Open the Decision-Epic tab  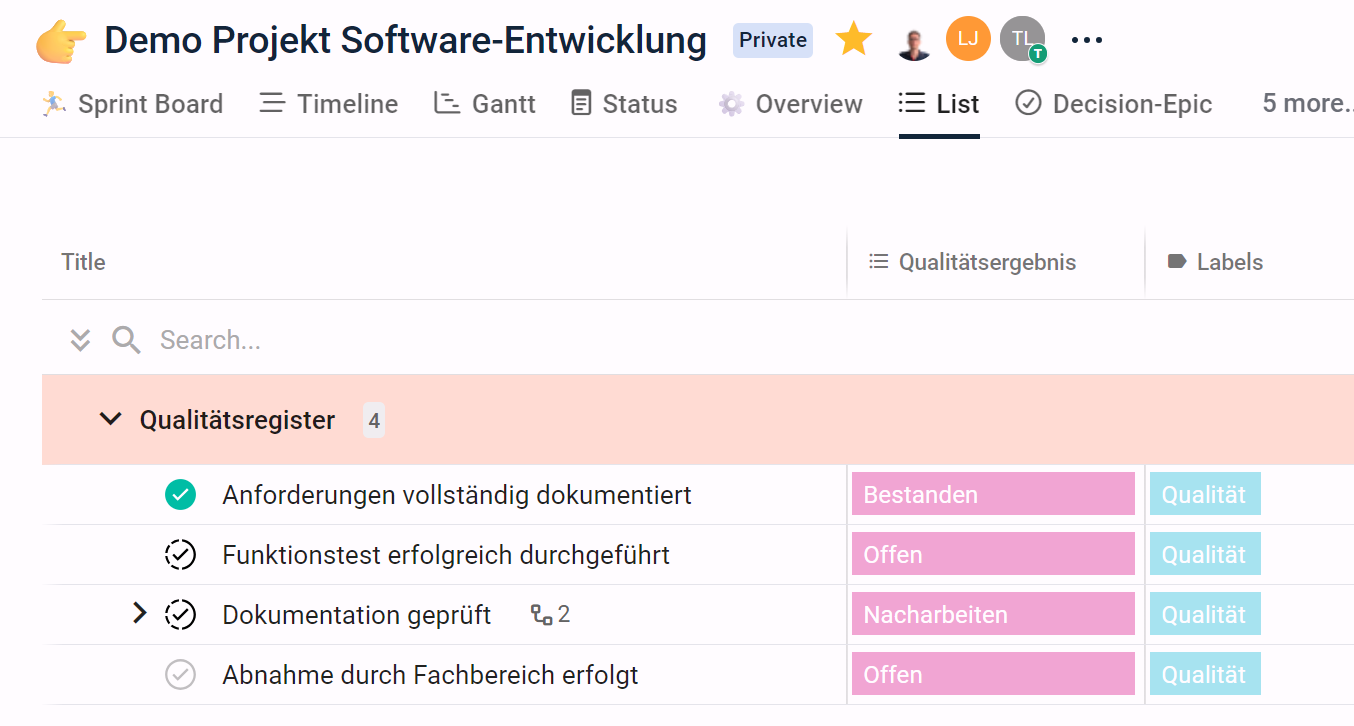tap(1113, 104)
